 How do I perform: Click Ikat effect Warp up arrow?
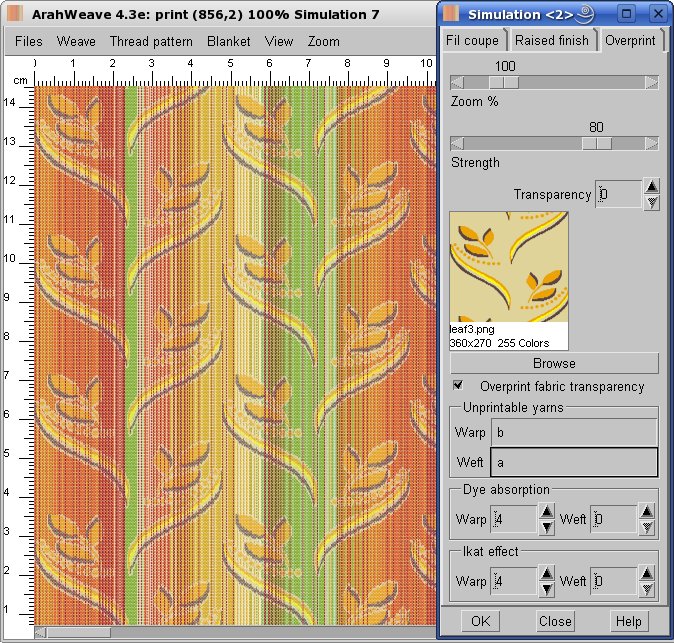point(547,573)
